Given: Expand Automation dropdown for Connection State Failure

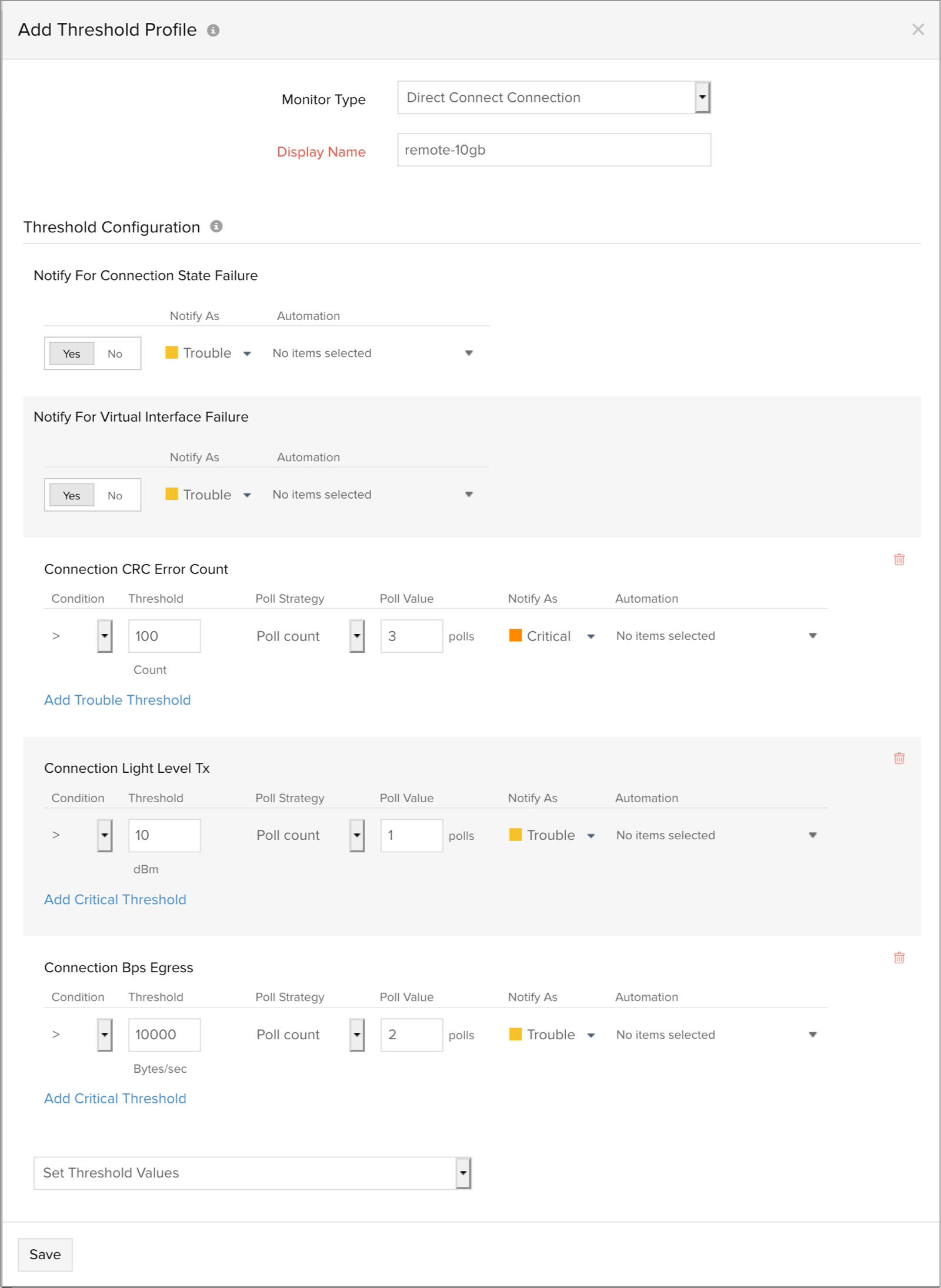Looking at the screenshot, I should (468, 353).
